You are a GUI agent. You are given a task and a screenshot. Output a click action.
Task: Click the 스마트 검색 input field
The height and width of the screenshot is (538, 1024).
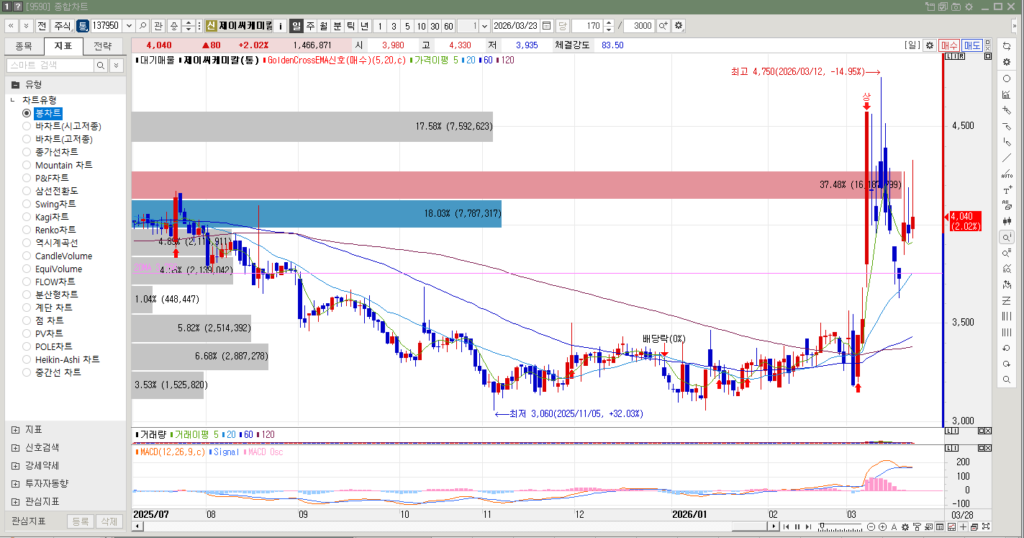[x=50, y=65]
